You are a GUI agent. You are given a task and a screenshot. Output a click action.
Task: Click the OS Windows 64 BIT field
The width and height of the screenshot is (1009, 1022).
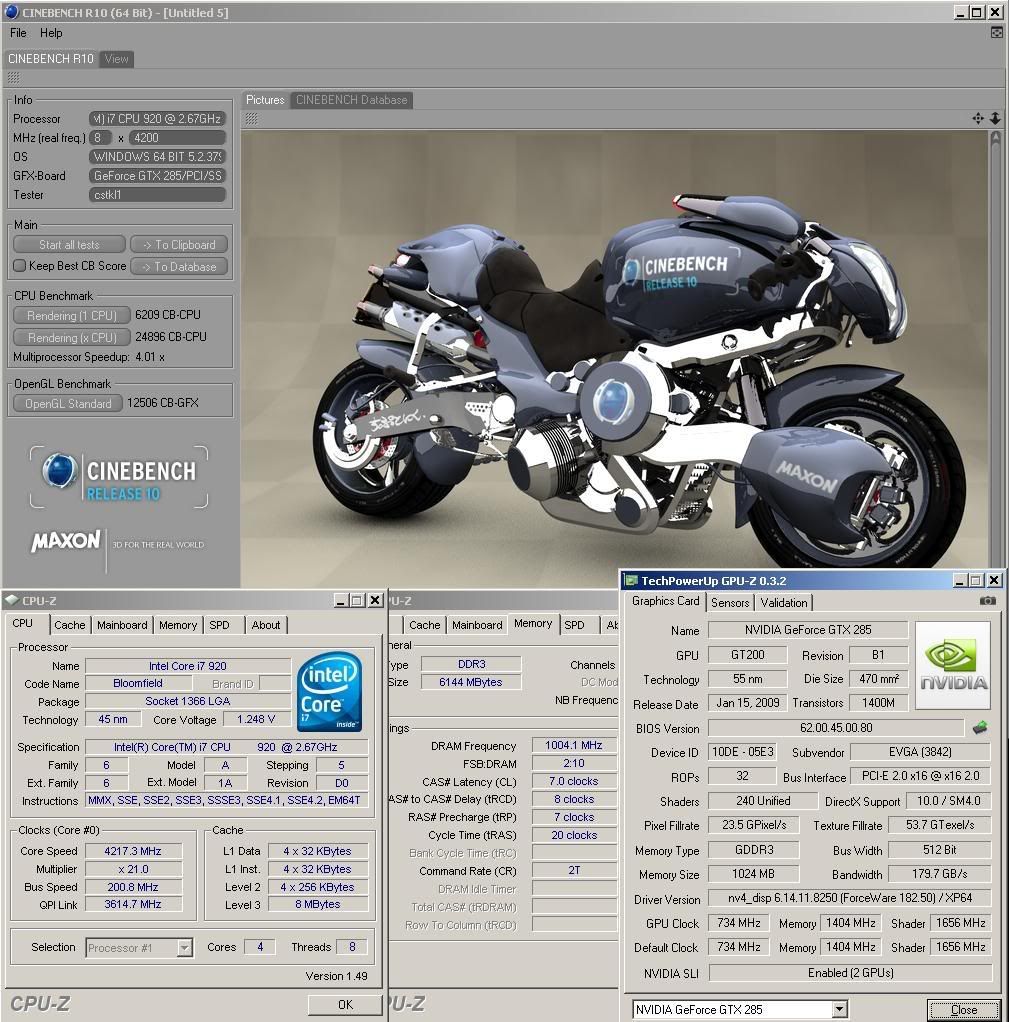tap(157, 156)
